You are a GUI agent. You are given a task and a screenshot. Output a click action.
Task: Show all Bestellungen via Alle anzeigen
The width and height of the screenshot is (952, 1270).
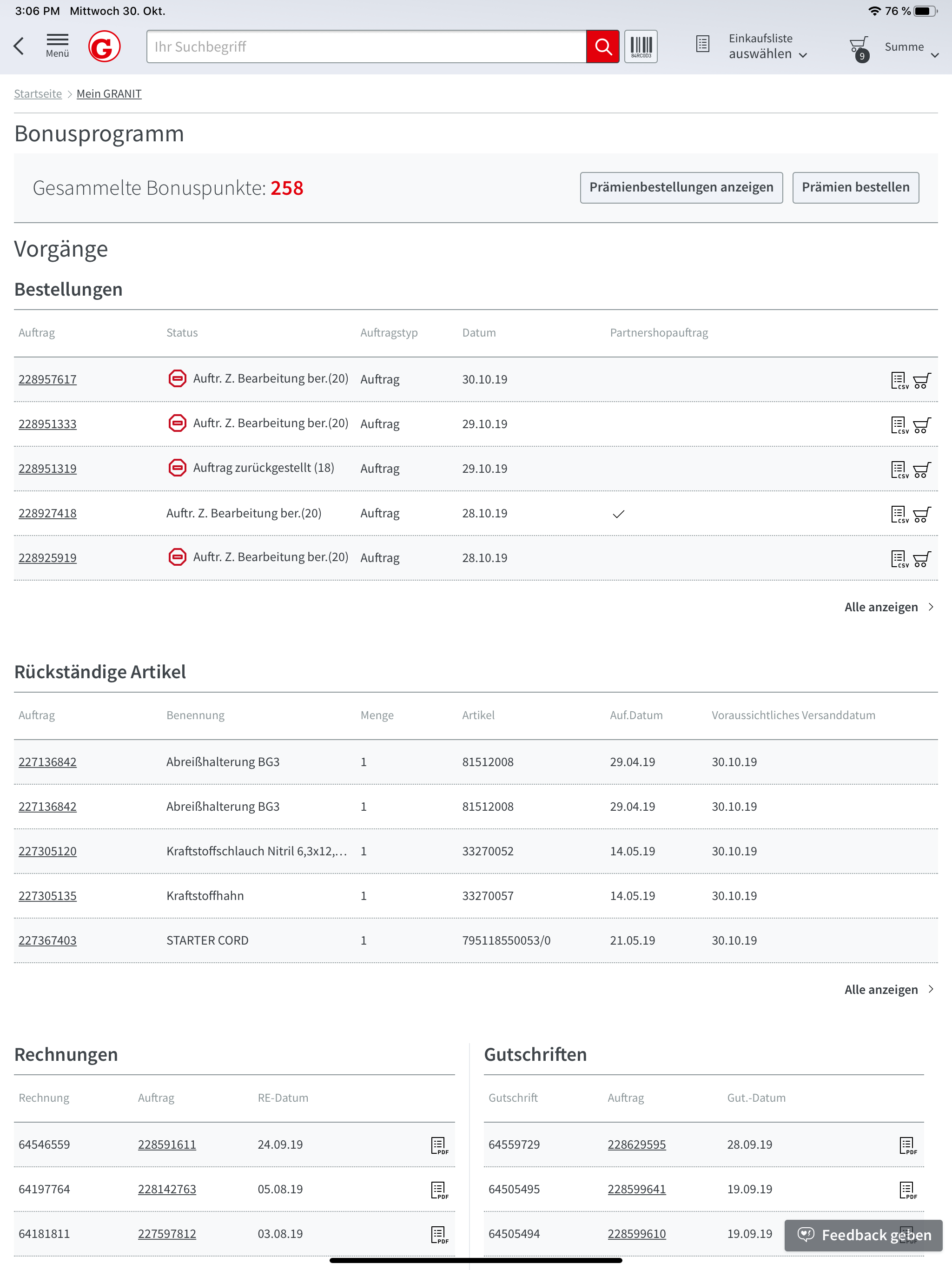point(889,608)
